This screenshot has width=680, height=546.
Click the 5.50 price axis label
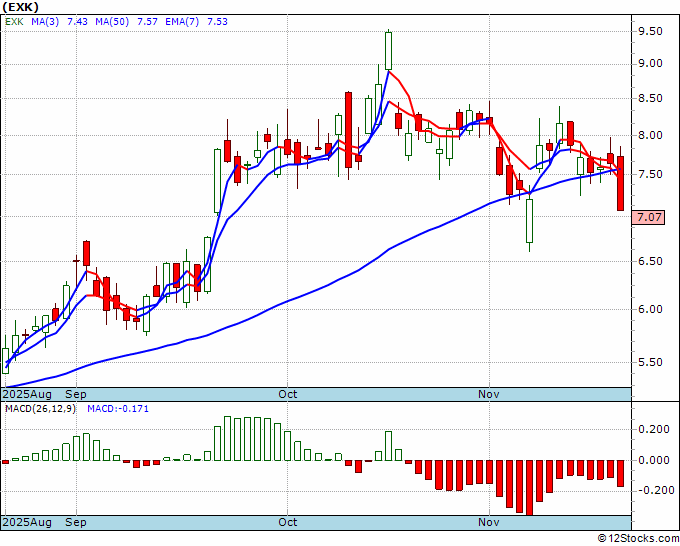pyautogui.click(x=650, y=362)
